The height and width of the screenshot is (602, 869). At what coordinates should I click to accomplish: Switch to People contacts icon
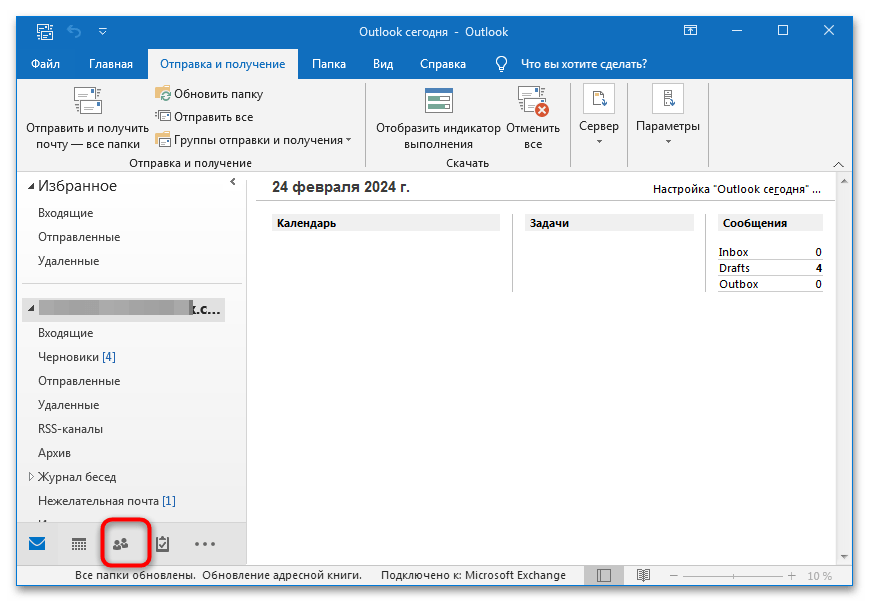(x=120, y=544)
